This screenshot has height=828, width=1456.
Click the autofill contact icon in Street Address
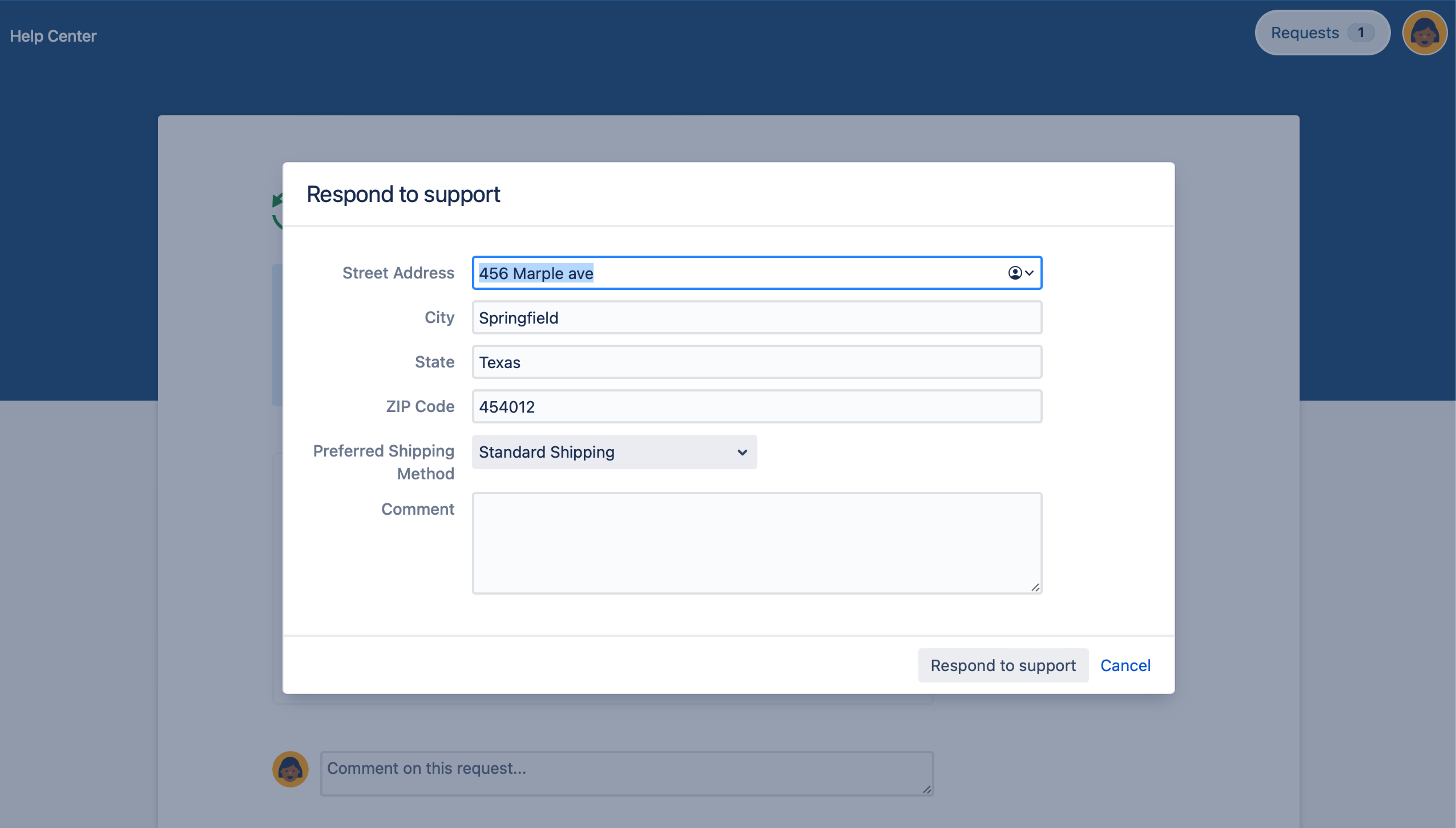click(x=1015, y=273)
